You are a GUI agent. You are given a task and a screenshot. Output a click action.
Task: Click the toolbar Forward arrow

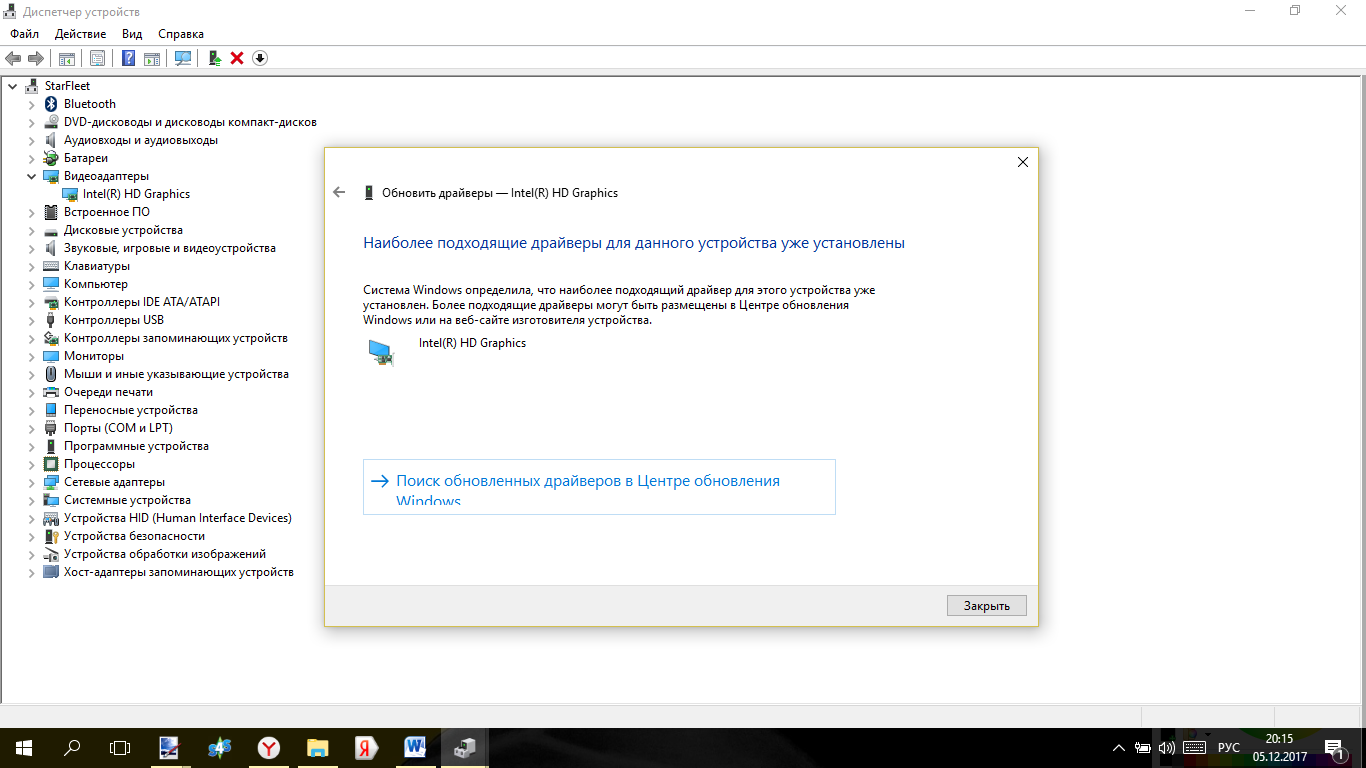click(35, 58)
